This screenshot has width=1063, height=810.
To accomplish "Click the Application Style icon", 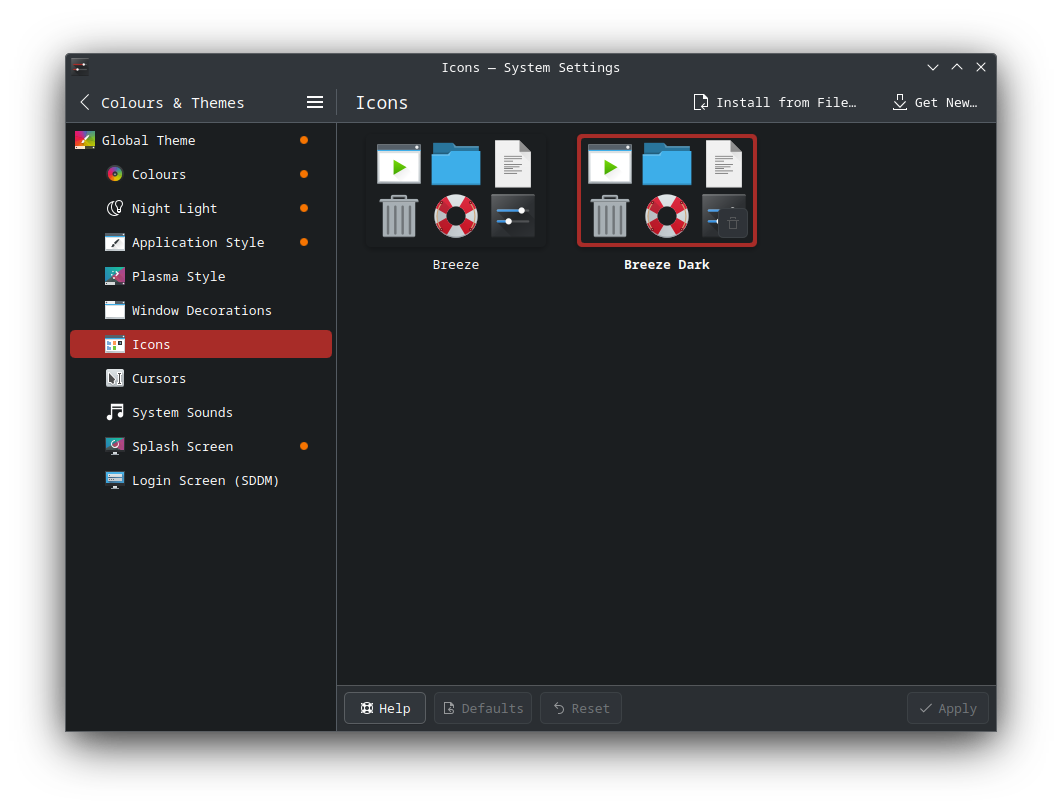I will point(115,242).
